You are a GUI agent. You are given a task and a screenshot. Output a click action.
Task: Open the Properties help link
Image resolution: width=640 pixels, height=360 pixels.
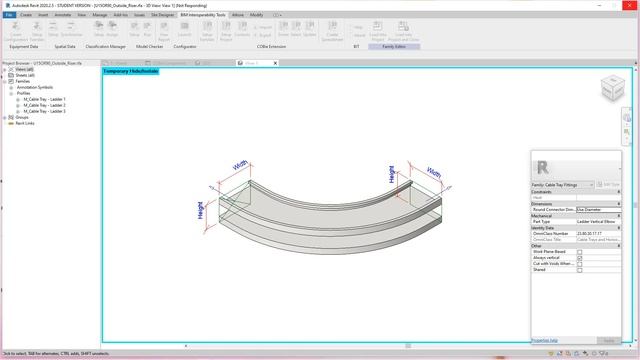544,340
